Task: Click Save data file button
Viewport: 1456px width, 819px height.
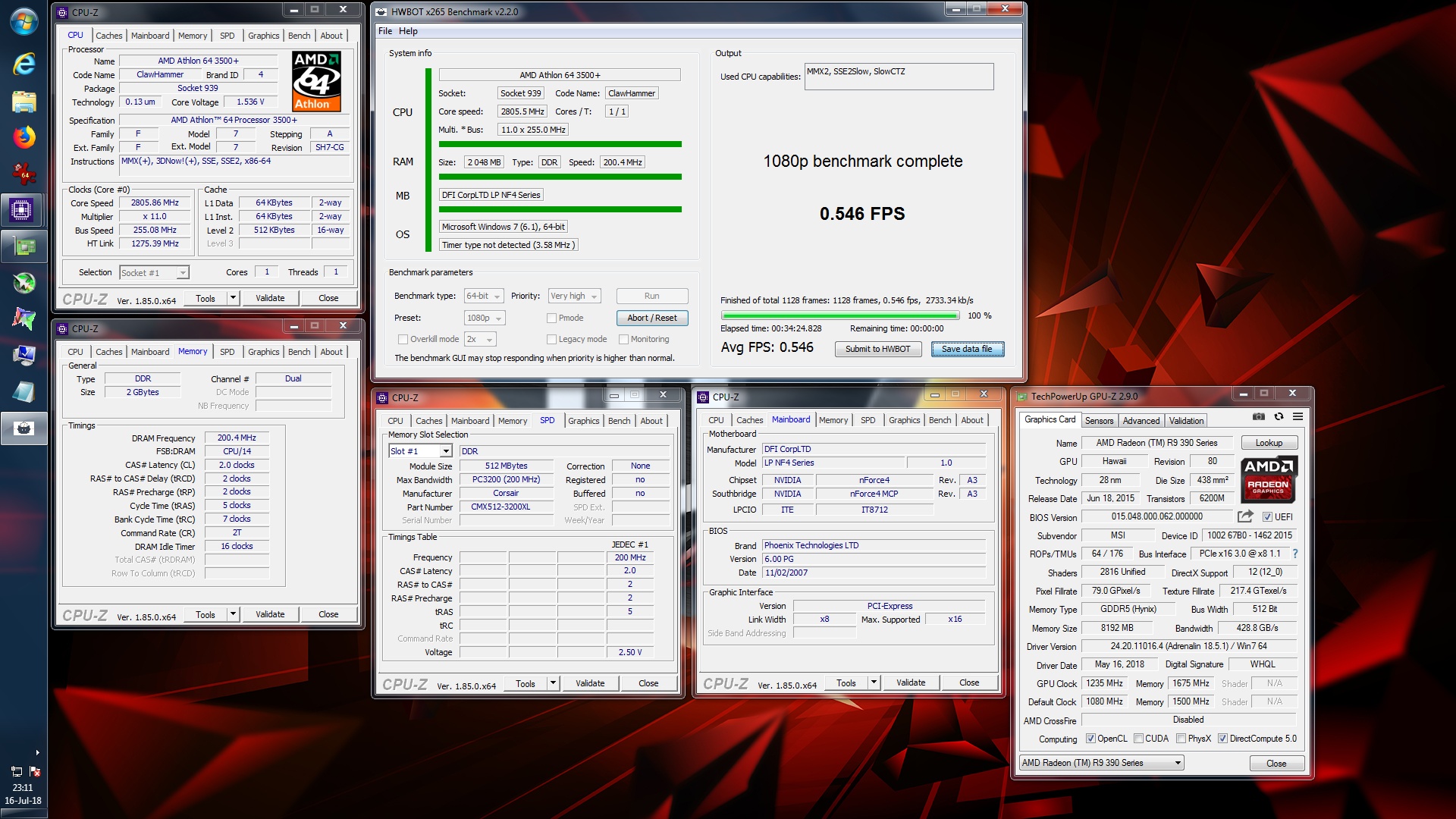Action: (x=967, y=349)
